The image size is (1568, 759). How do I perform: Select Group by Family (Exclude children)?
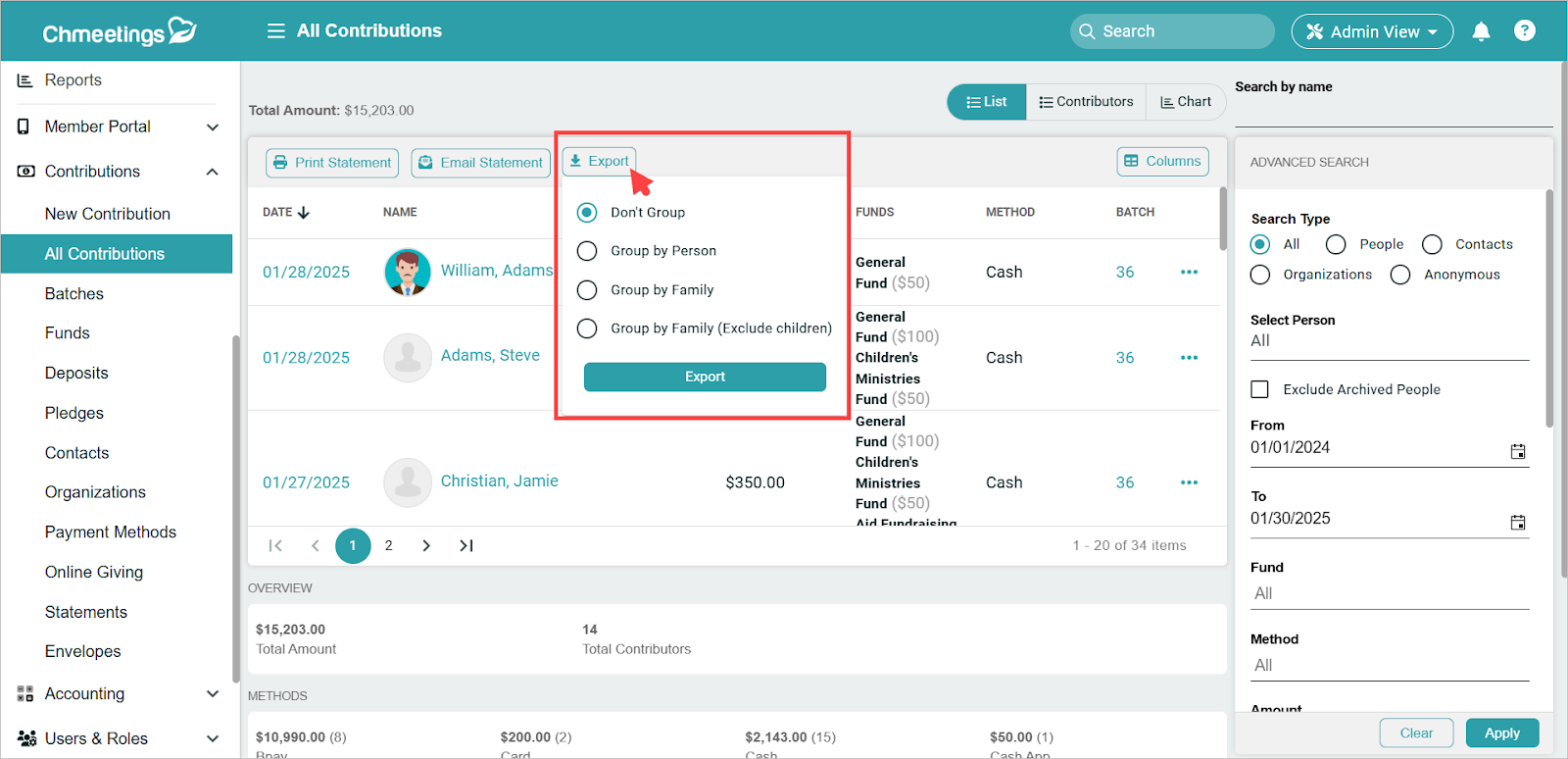[587, 329]
